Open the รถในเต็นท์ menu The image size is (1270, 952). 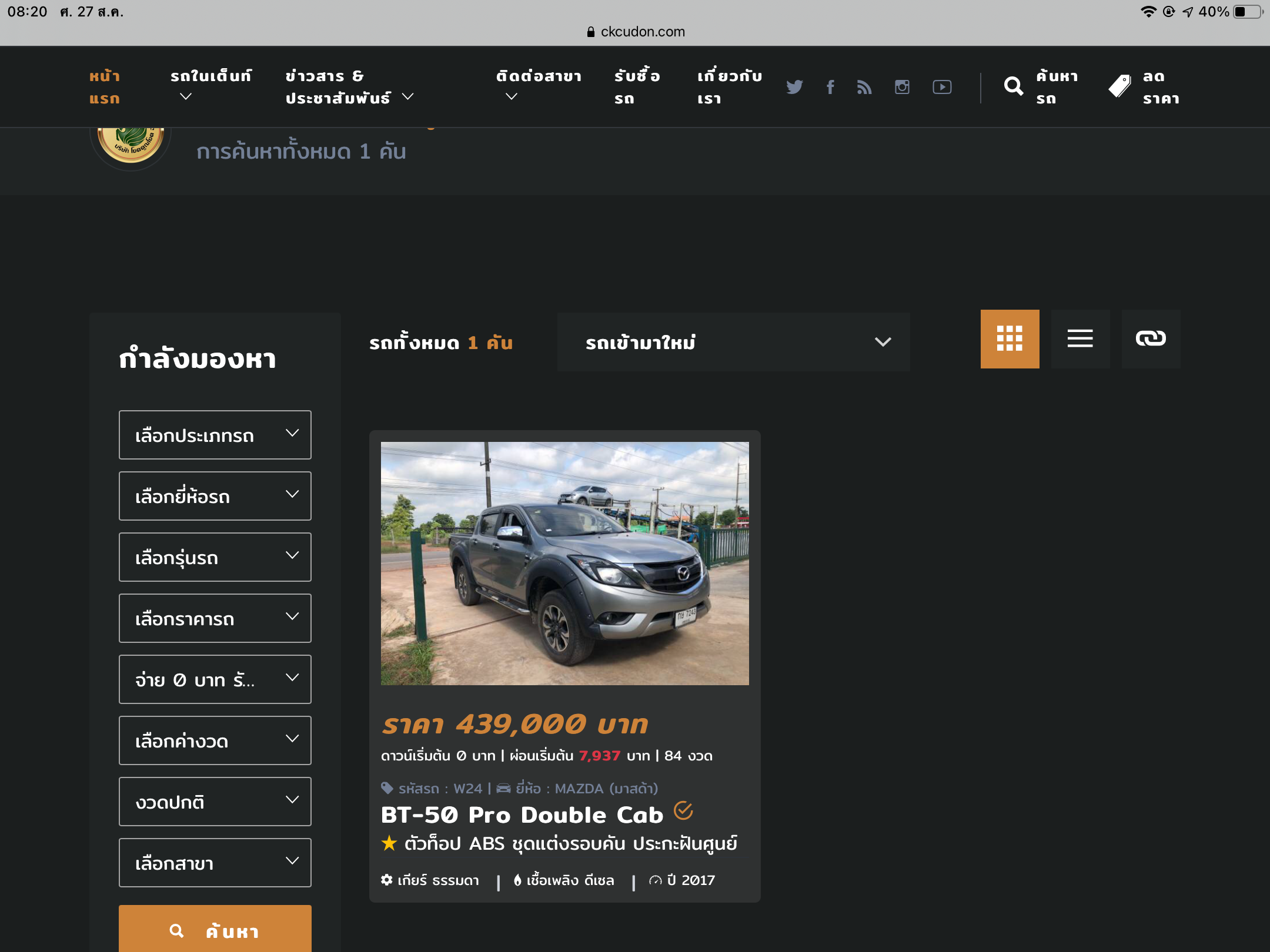(210, 76)
